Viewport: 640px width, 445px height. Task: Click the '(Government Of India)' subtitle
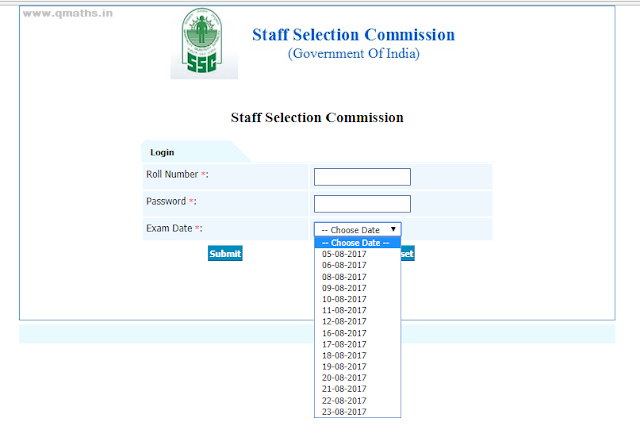click(x=353, y=53)
